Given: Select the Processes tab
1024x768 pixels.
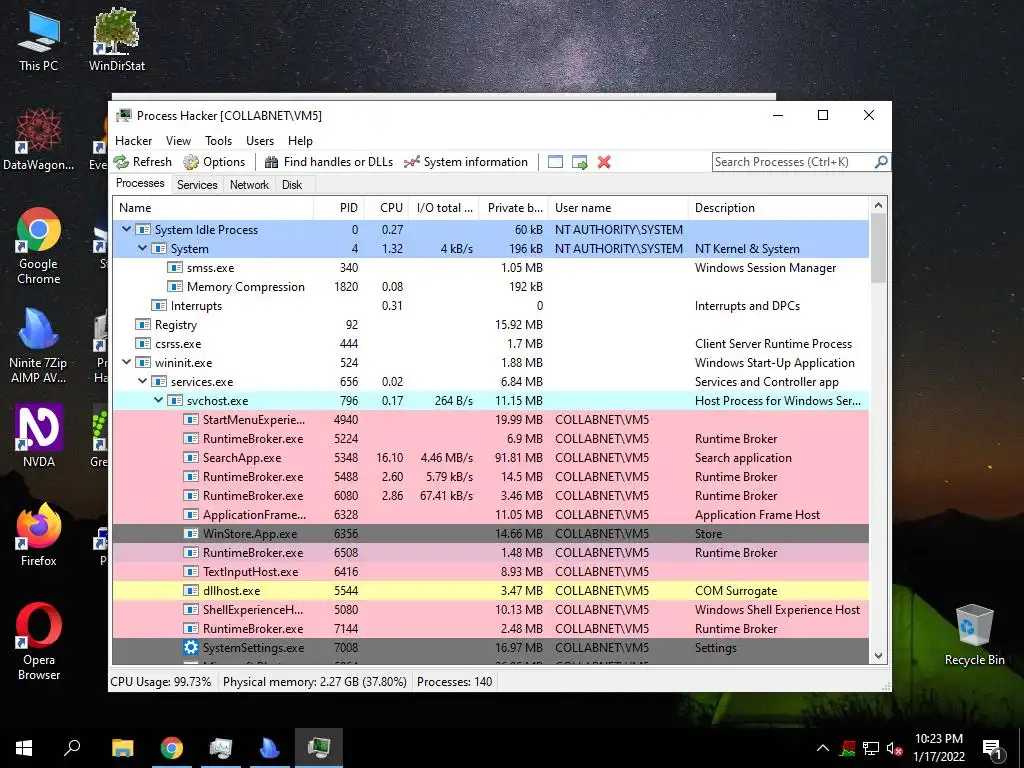Looking at the screenshot, I should click(140, 184).
